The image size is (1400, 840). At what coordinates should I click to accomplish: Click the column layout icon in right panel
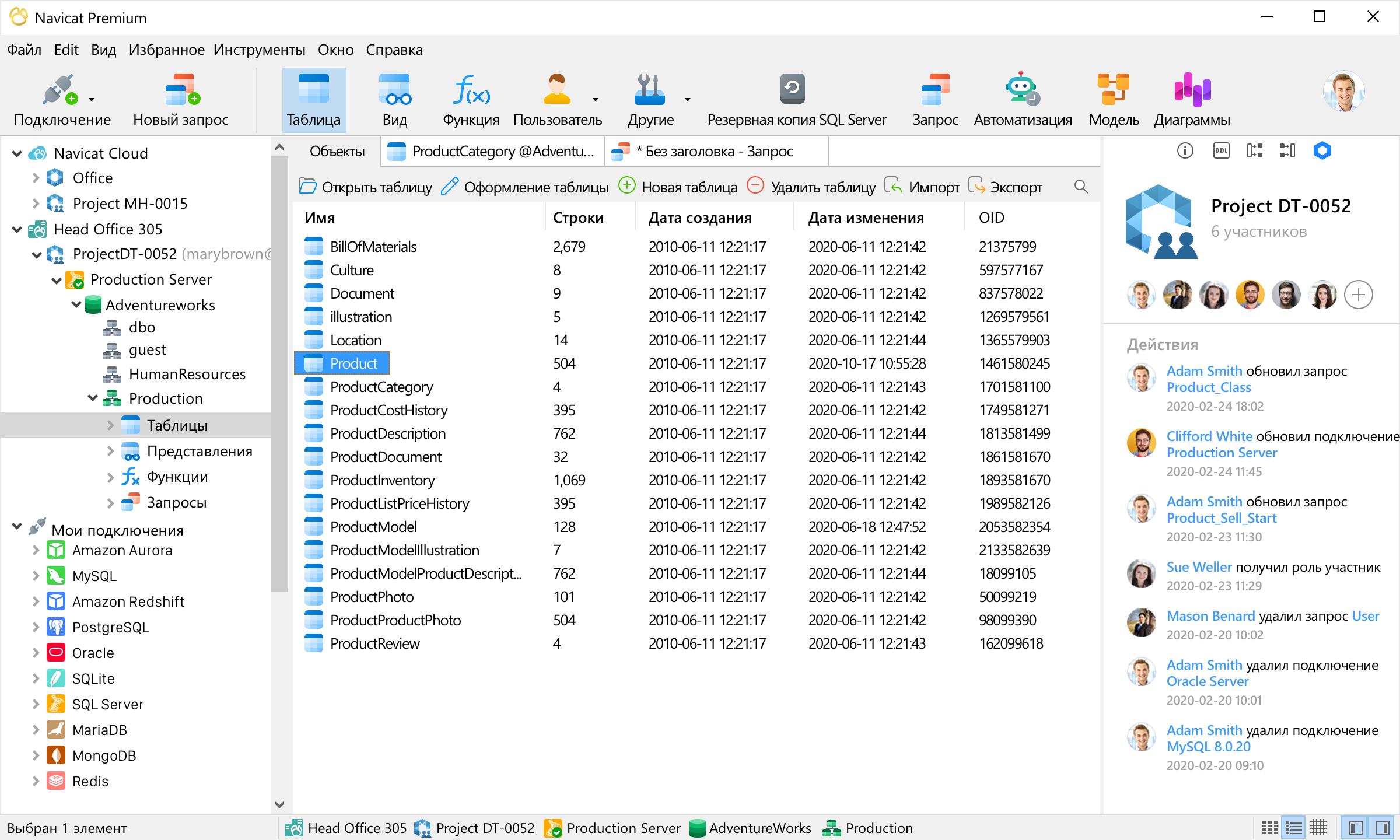tap(1287, 150)
